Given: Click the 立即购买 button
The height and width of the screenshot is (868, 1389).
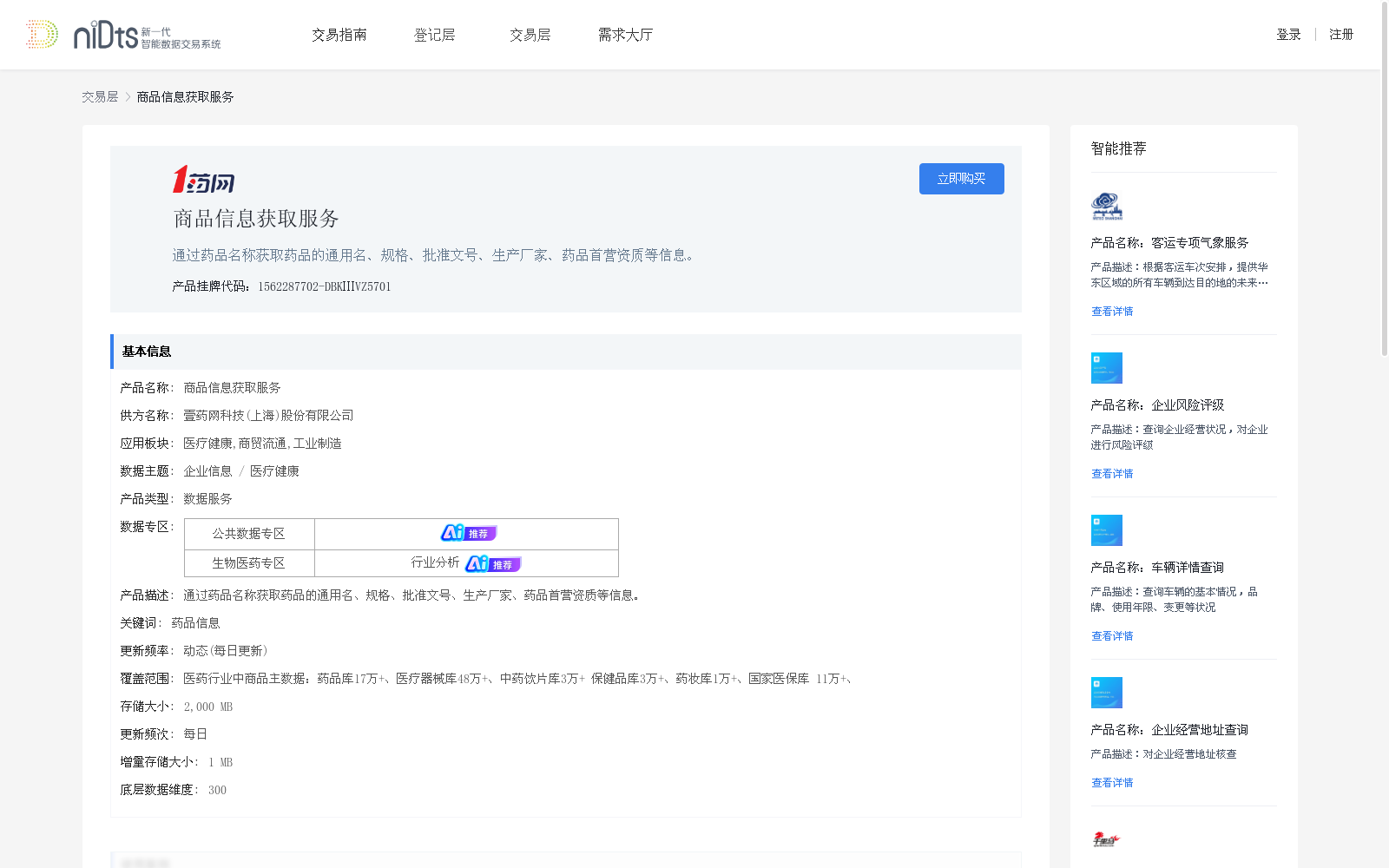Looking at the screenshot, I should point(962,179).
